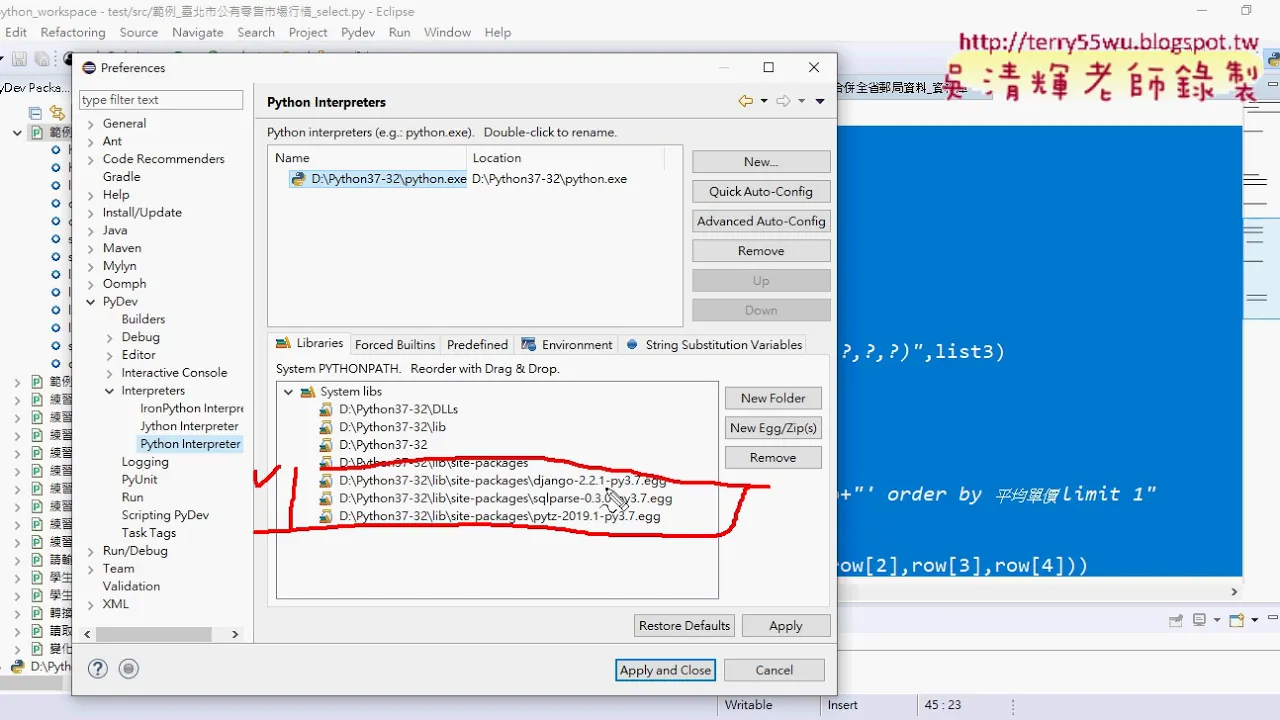Collapse the Interpreters node
Image resolution: width=1280 pixels, height=720 pixels.
(110, 391)
